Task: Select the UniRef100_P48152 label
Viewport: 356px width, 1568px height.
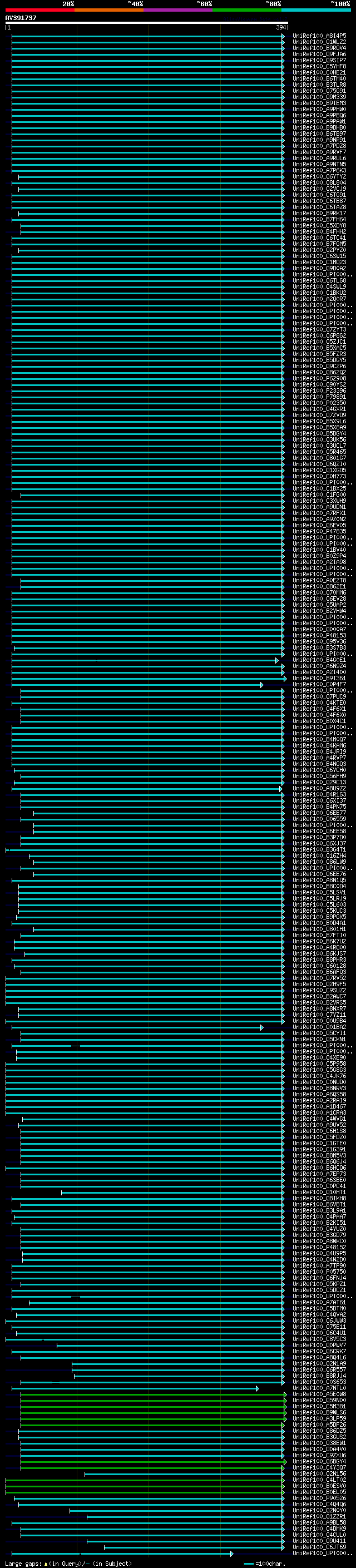Action: pos(319,1247)
